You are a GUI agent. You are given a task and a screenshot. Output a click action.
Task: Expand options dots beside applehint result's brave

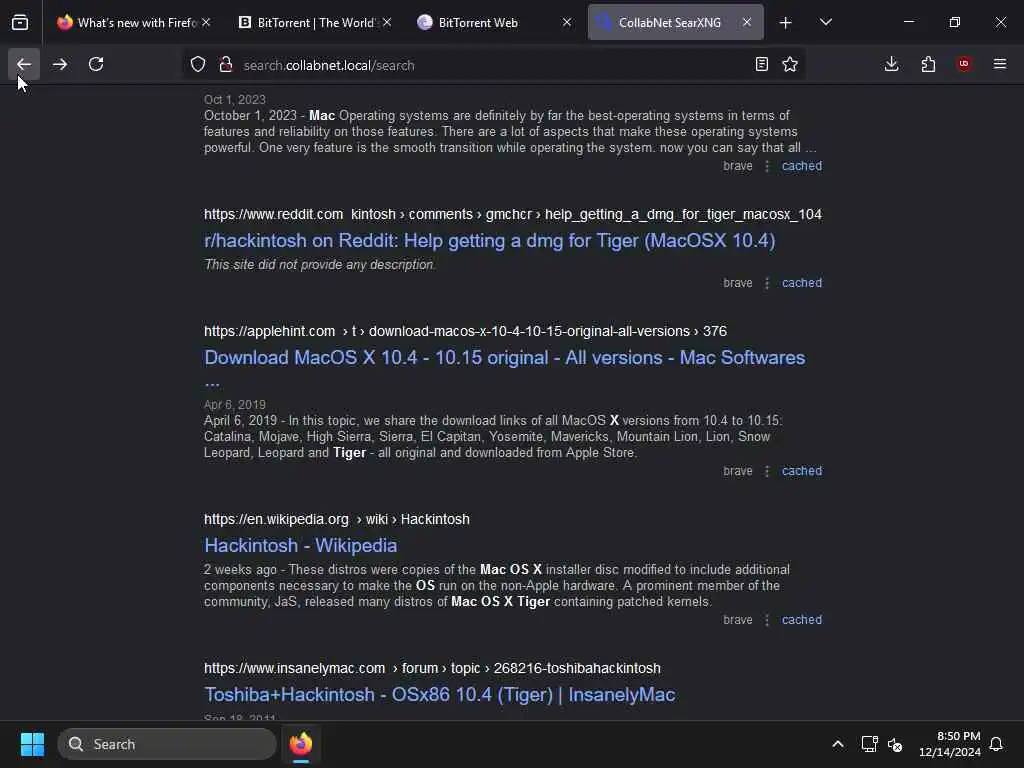click(767, 471)
